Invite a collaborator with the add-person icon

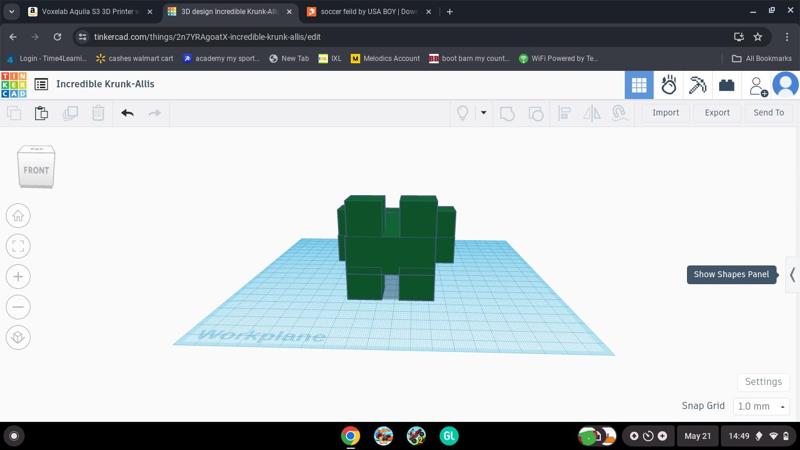(758, 86)
